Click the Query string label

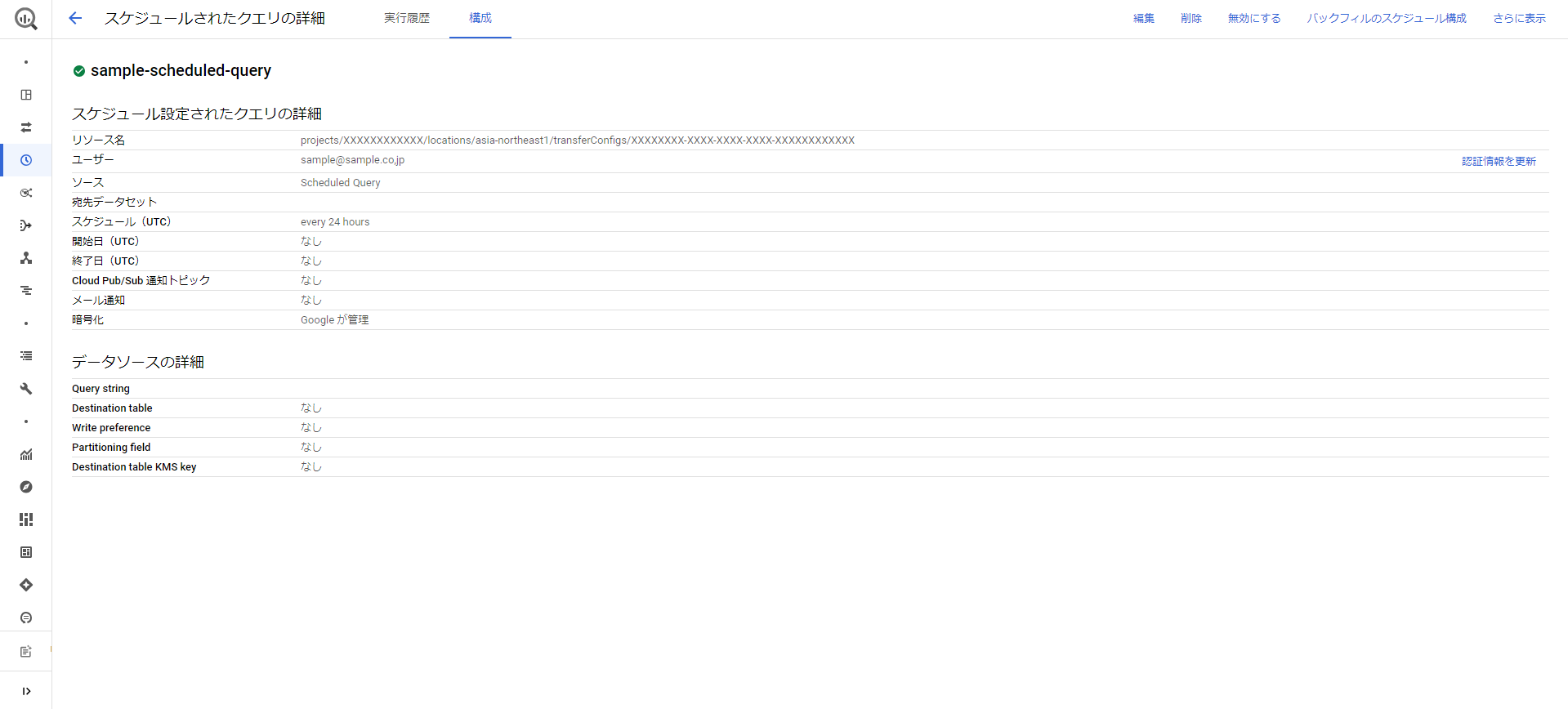(x=101, y=389)
